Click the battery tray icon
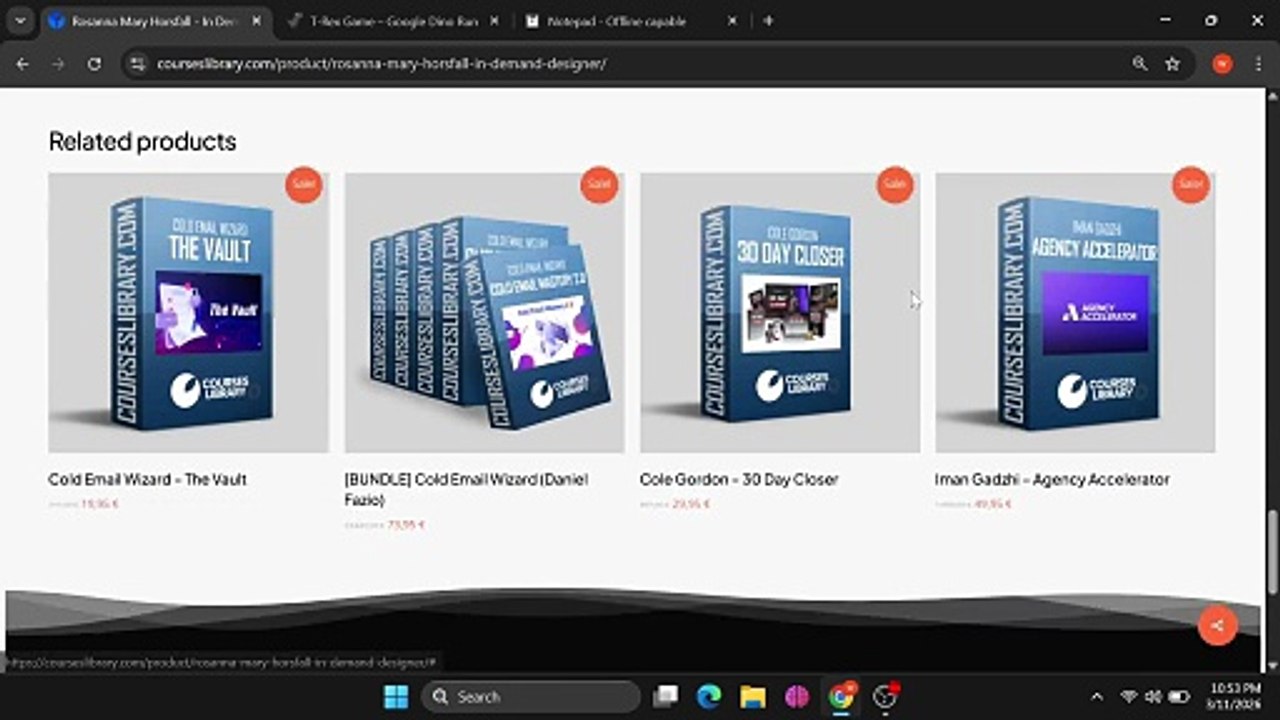Image resolution: width=1280 pixels, height=720 pixels. (1179, 696)
